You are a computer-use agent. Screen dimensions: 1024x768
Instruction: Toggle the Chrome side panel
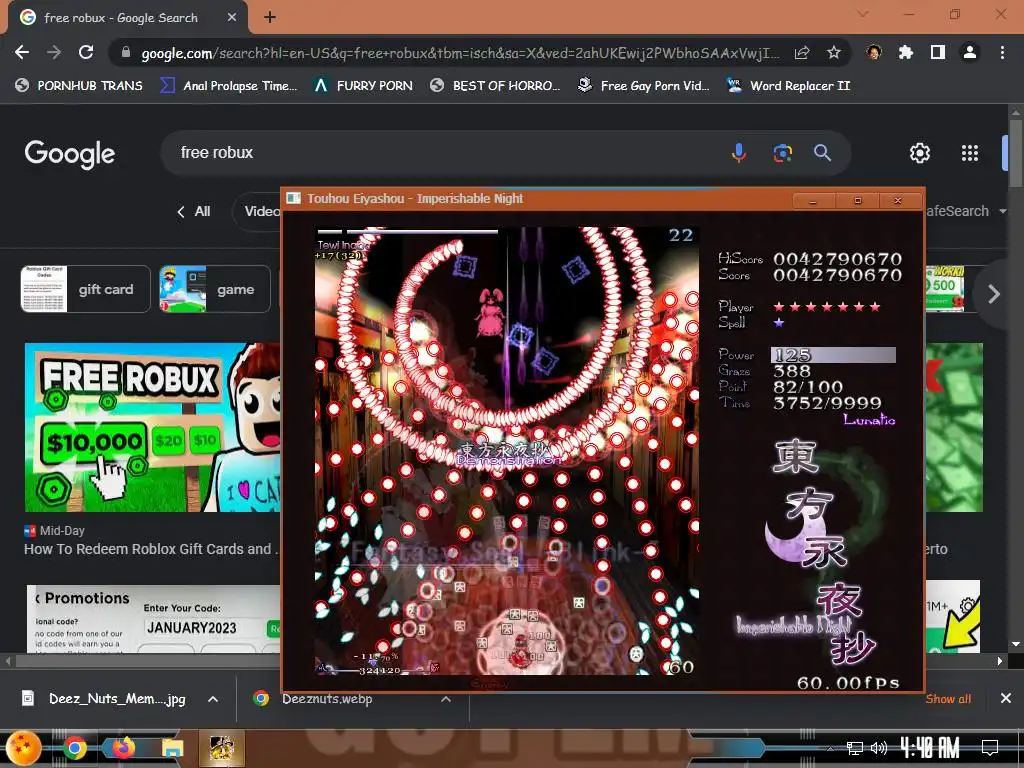click(938, 52)
